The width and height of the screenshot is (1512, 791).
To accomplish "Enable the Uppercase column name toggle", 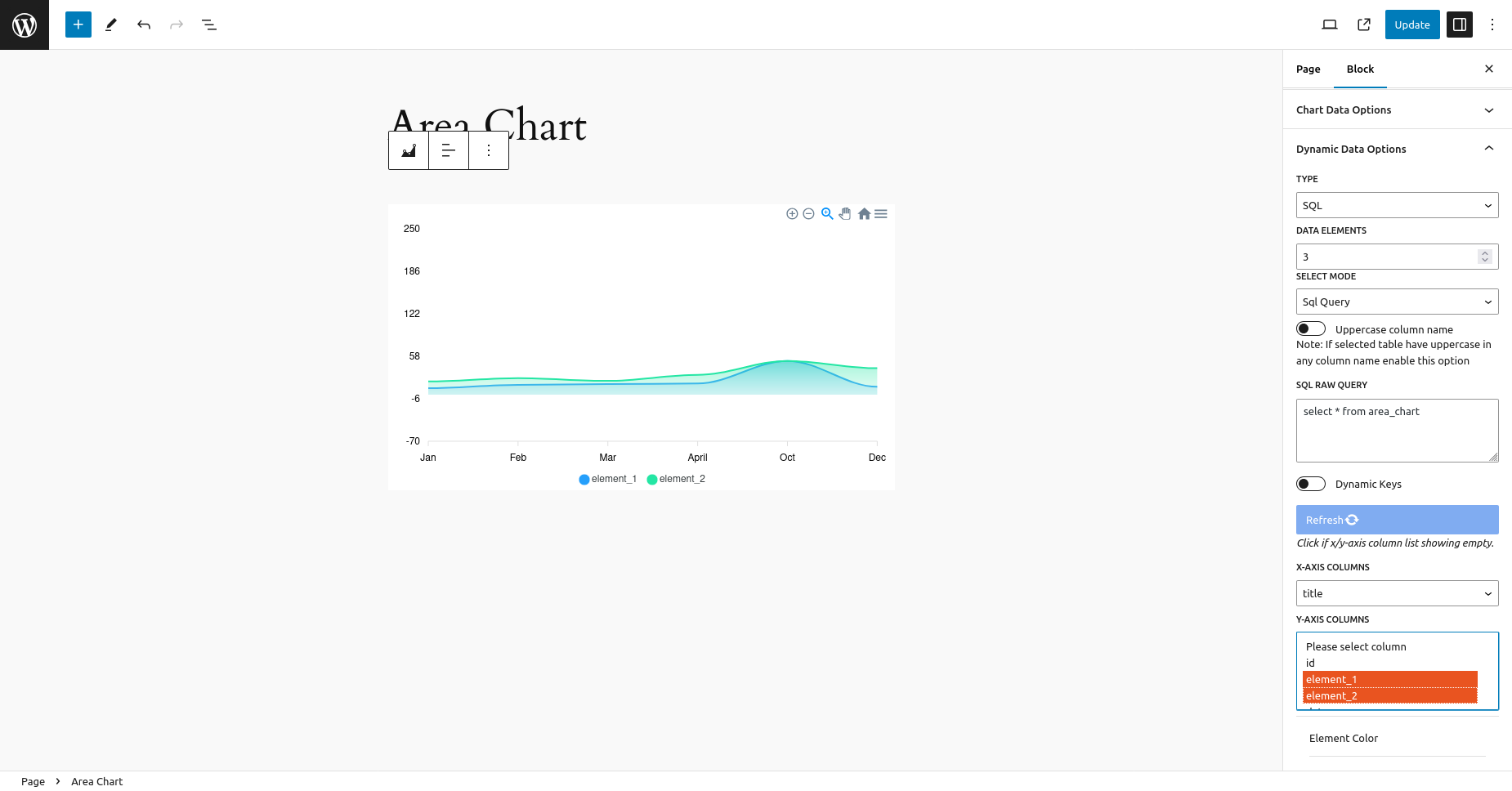I will 1310,328.
